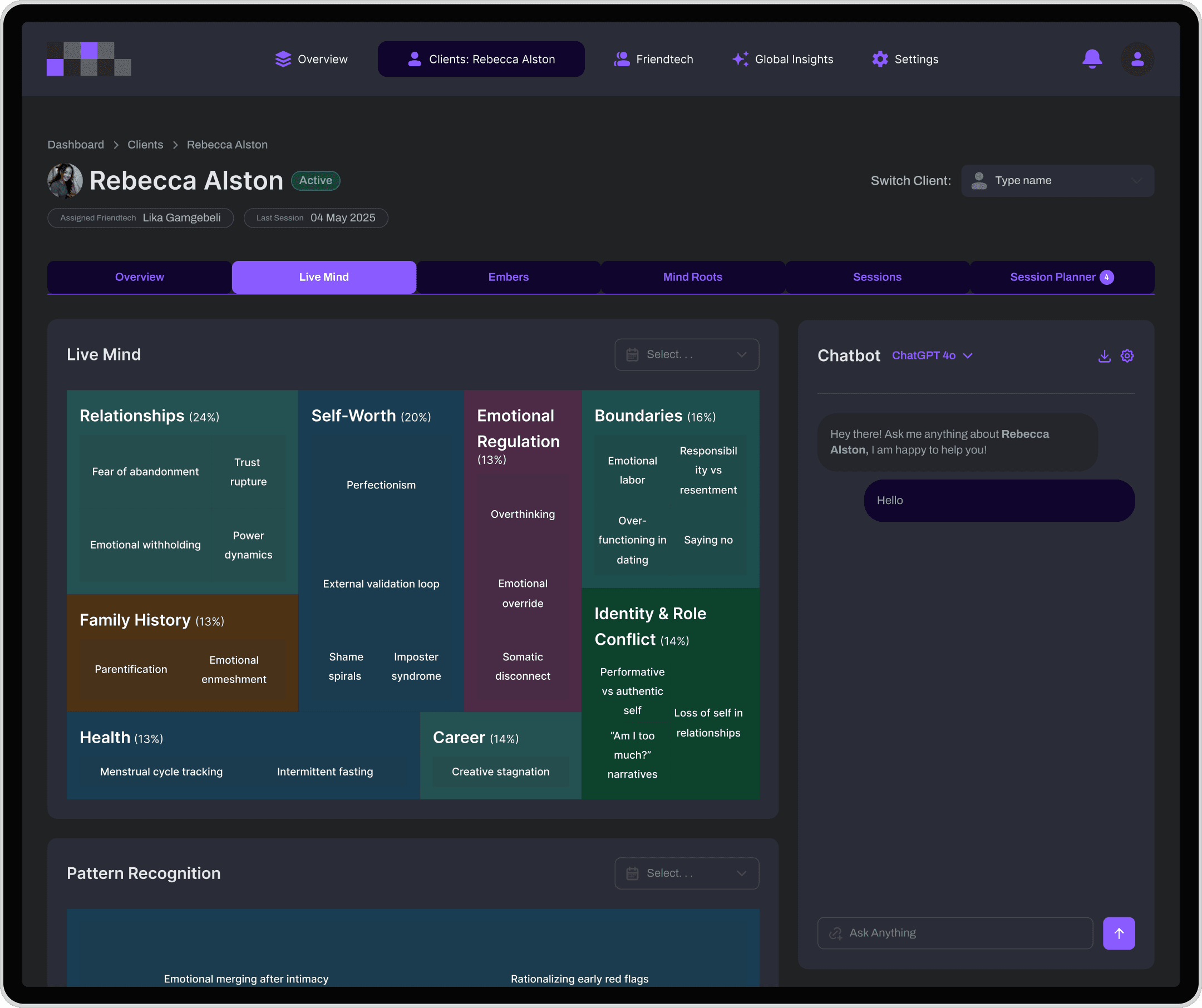Click Rebecca Alston's profile photo
Viewport: 1202px width, 1008px height.
pyautogui.click(x=65, y=181)
